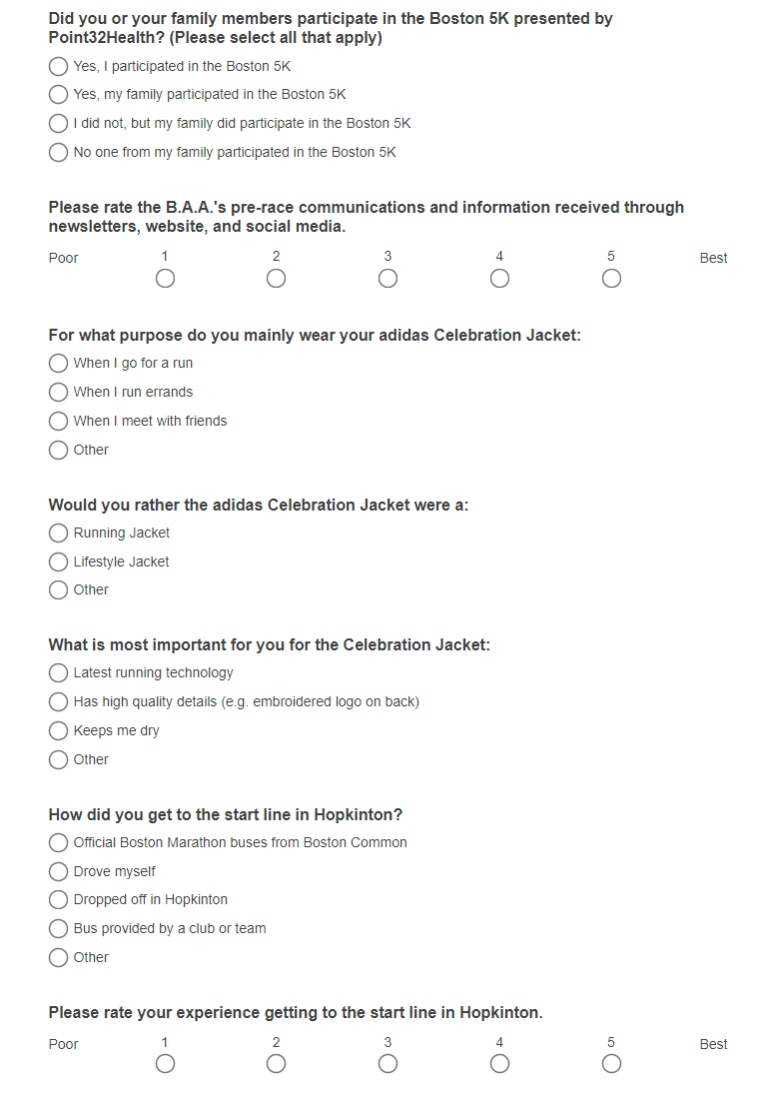
Task: Choose "When I run errands"
Action: point(58,392)
